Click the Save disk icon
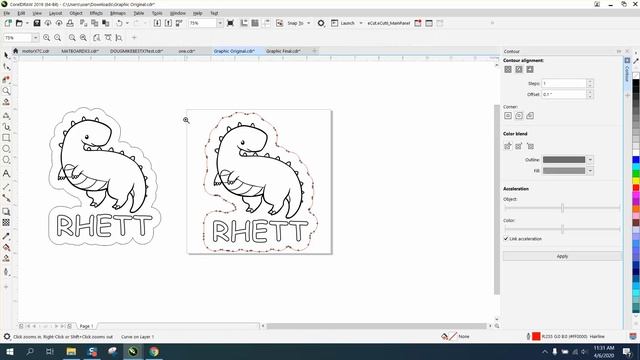The height and width of the screenshot is (360, 640). pyautogui.click(x=37, y=23)
